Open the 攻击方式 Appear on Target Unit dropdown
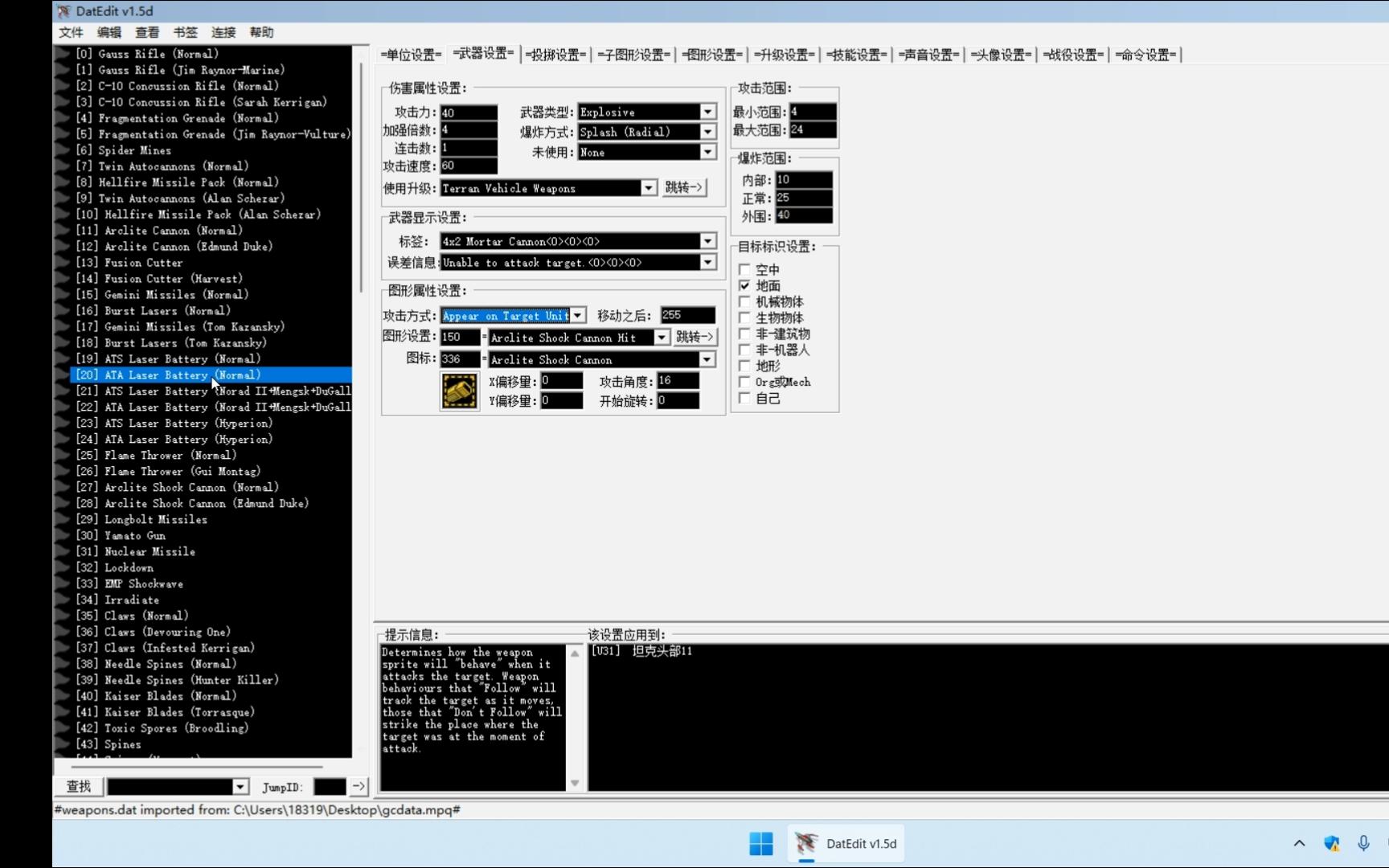 [x=578, y=315]
